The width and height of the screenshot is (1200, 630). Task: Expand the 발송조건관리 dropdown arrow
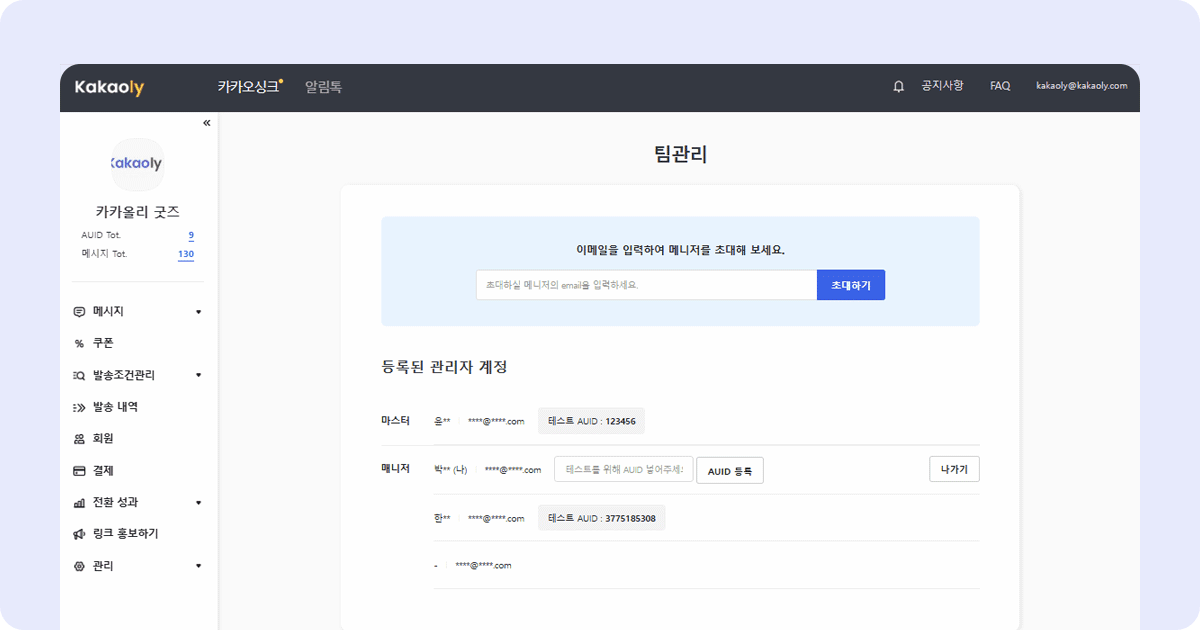point(198,376)
